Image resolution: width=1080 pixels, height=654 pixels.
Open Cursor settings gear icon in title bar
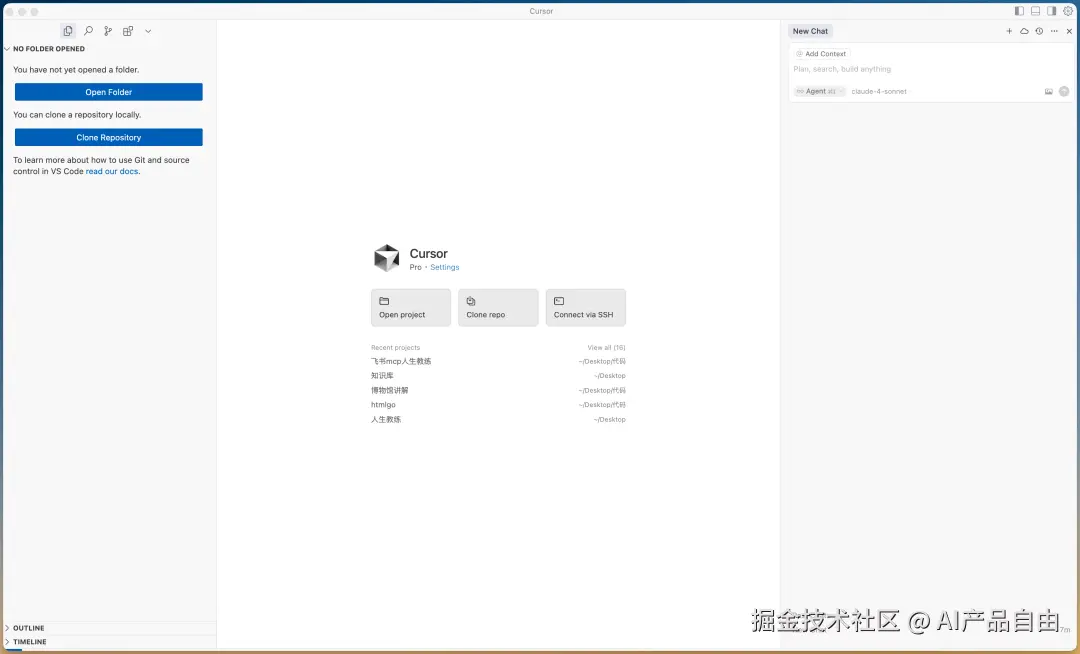tap(1068, 11)
